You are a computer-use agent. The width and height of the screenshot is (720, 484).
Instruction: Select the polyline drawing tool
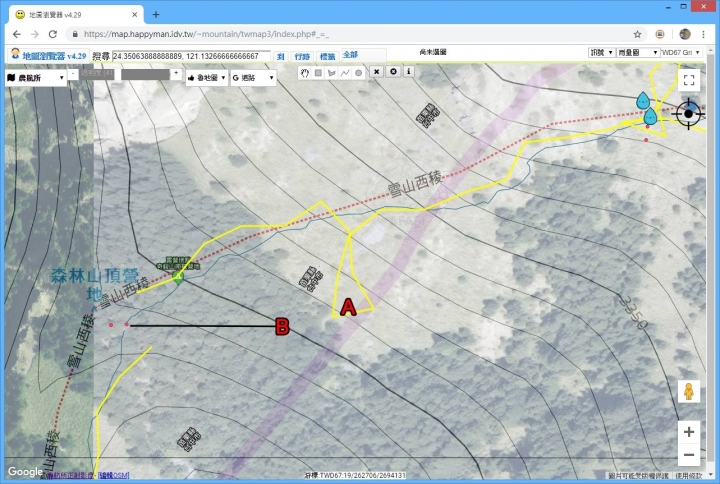pyautogui.click(x=345, y=73)
